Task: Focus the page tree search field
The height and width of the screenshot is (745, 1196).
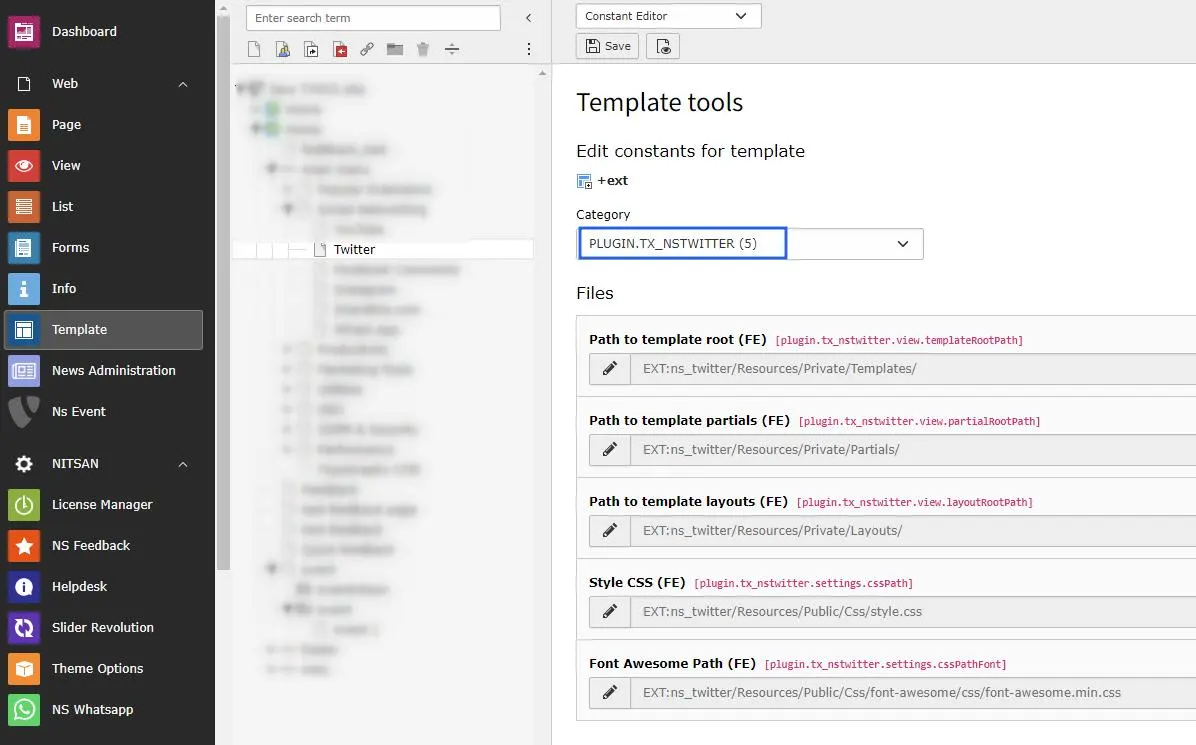Action: (x=373, y=18)
